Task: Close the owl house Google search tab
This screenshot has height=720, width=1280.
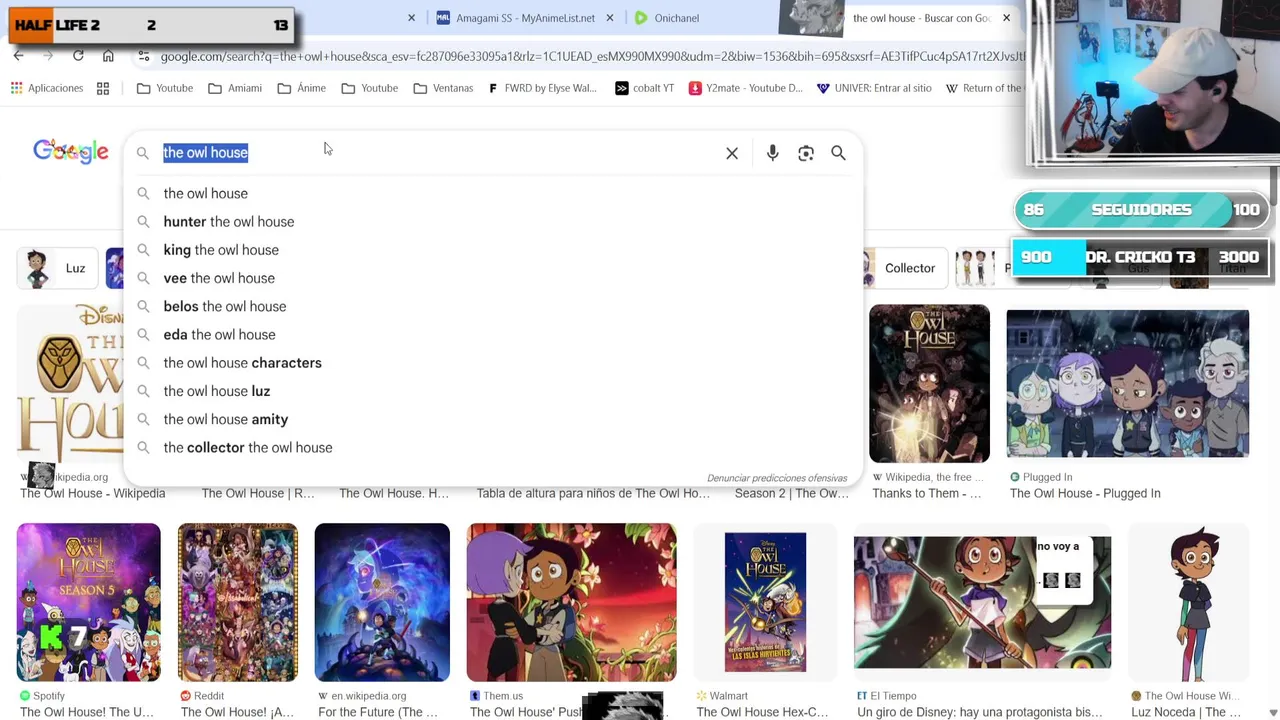Action: click(1006, 18)
